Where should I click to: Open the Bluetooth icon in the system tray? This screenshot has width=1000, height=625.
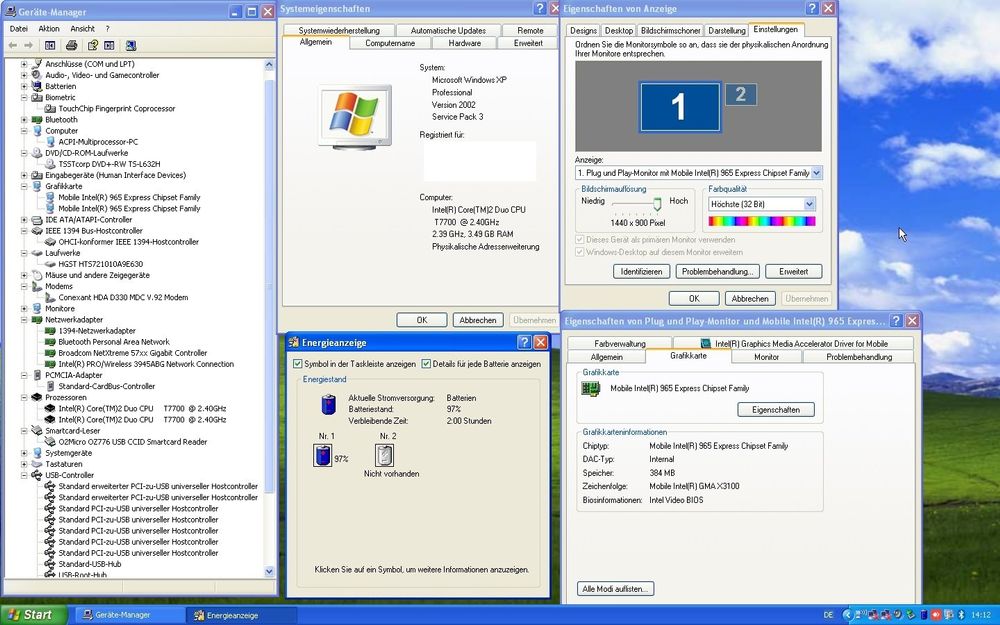click(963, 615)
